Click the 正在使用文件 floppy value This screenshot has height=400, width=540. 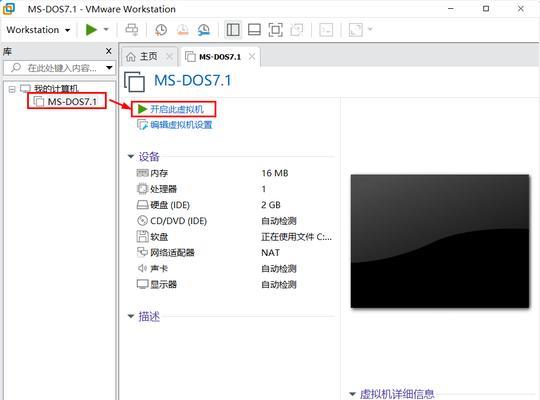(x=297, y=237)
